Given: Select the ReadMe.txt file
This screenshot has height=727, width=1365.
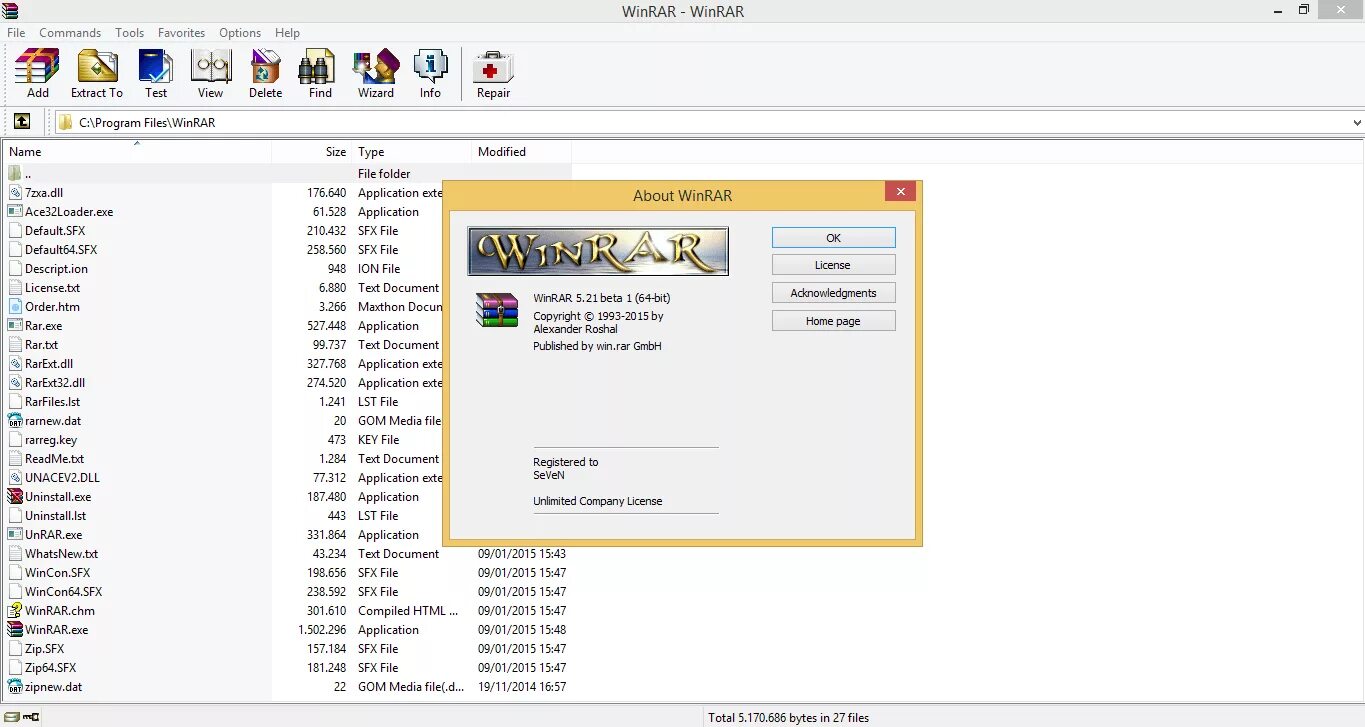Looking at the screenshot, I should (x=54, y=459).
